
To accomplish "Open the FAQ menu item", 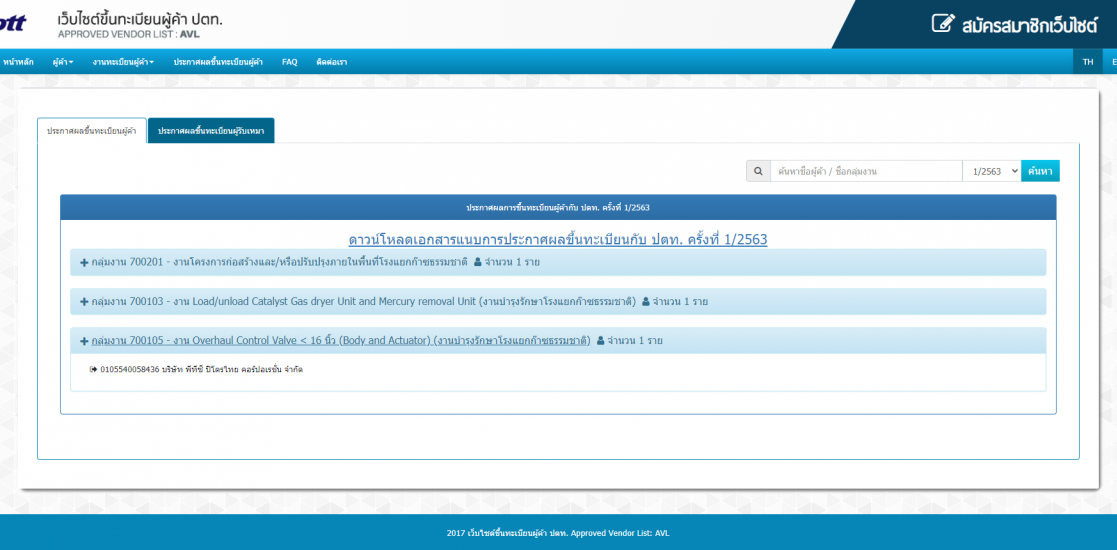I will (x=289, y=62).
